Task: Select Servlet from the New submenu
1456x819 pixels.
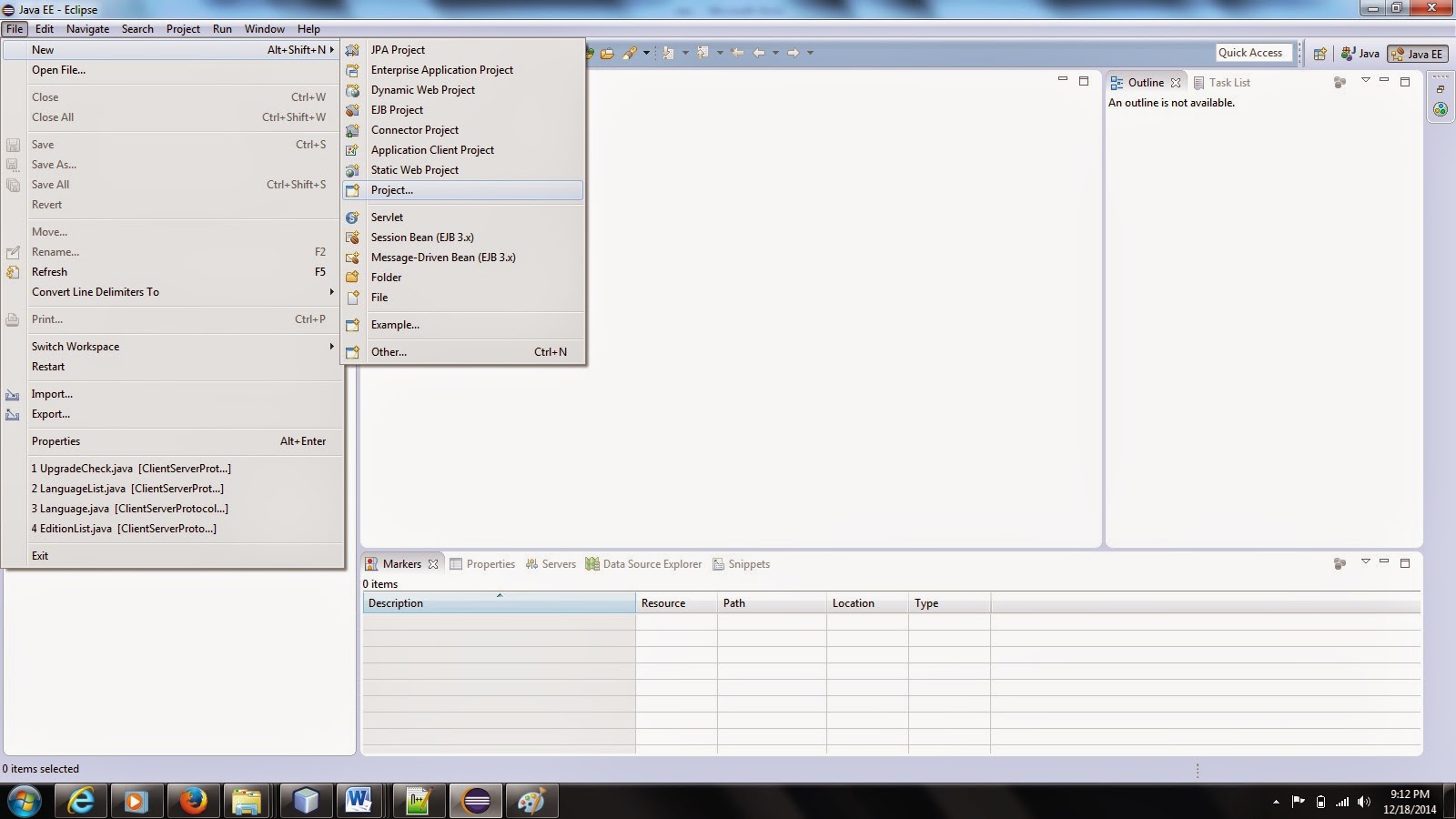Action: pyautogui.click(x=463, y=217)
